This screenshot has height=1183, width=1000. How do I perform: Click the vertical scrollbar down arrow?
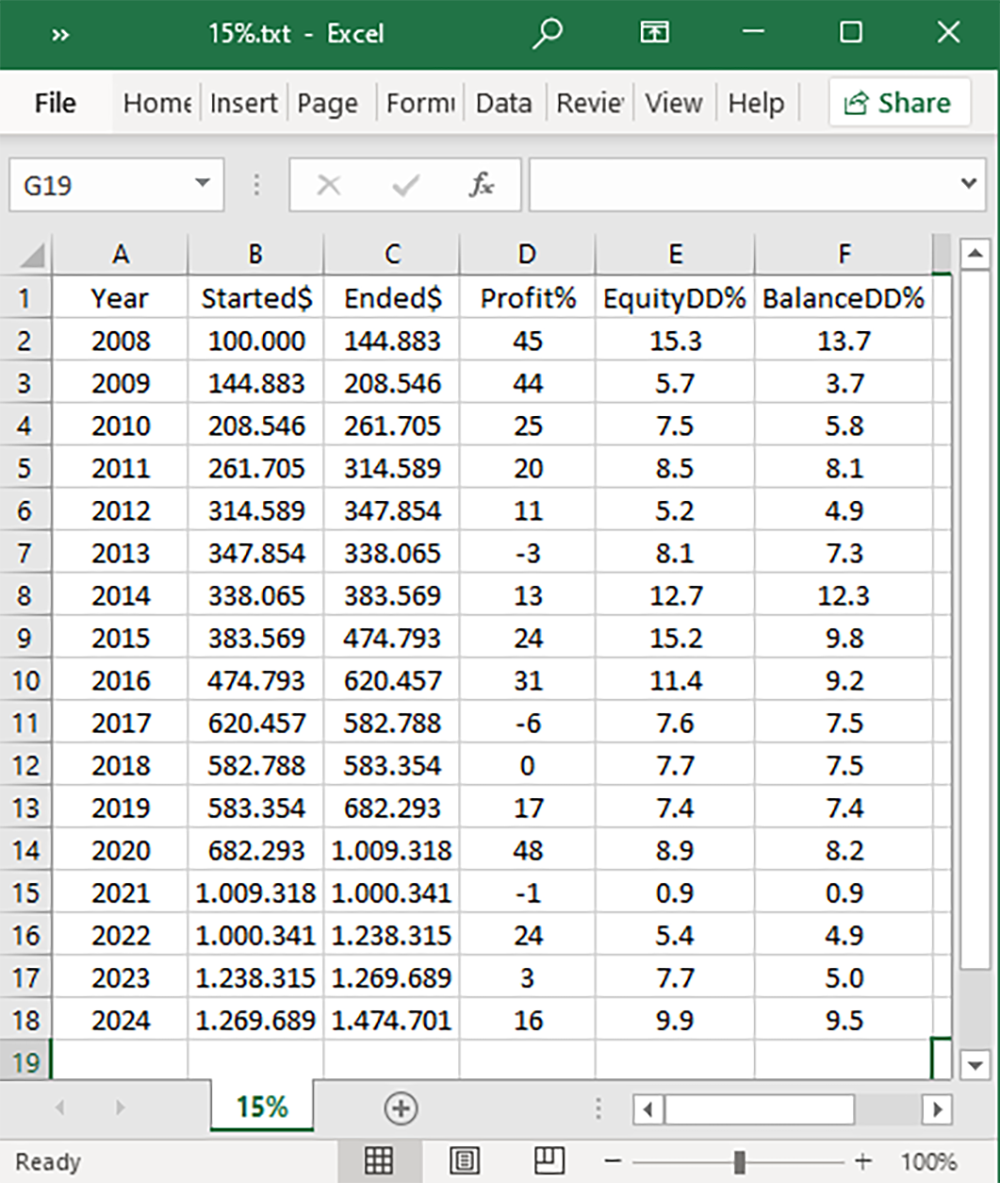[x=975, y=1066]
